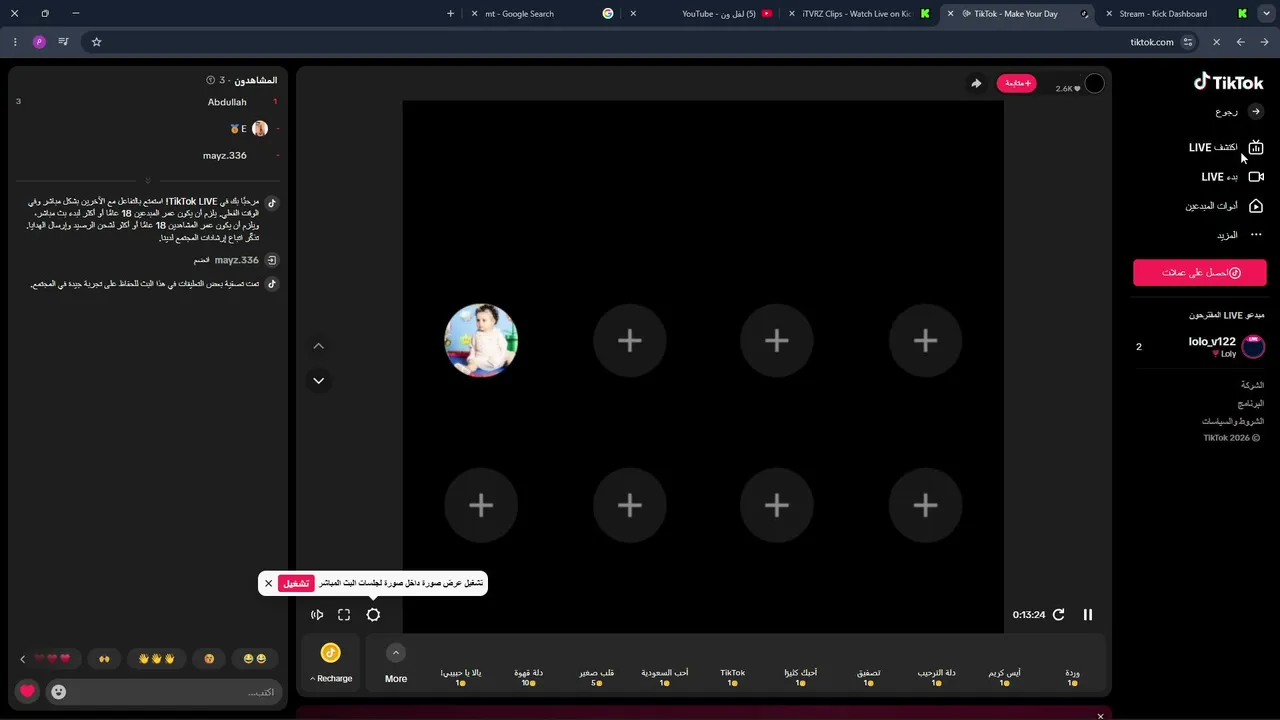Click the TikTok logo

(x=1229, y=82)
